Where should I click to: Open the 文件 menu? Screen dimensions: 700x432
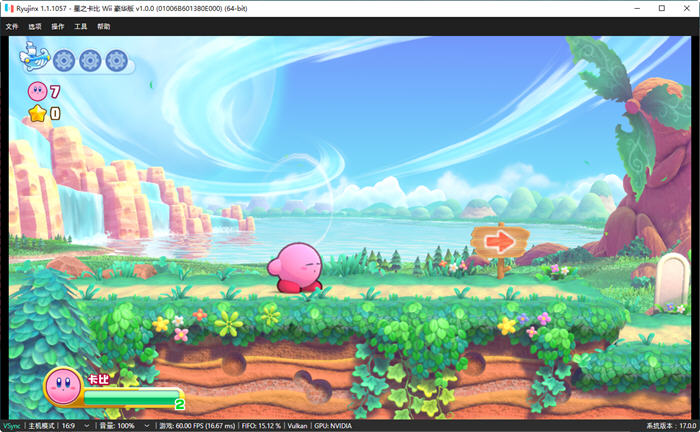coord(12,27)
